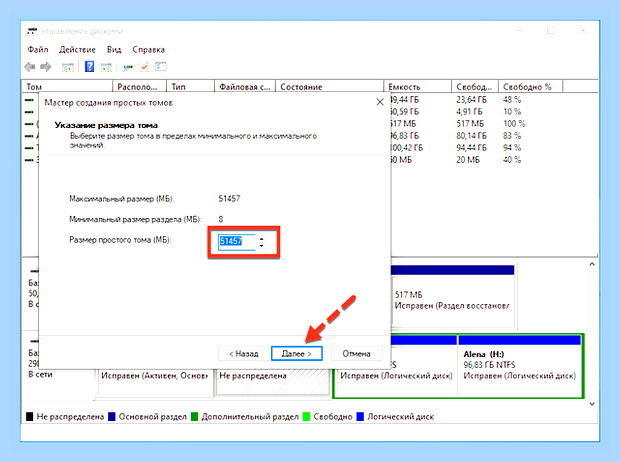Open Help via blue question icon

coord(90,66)
